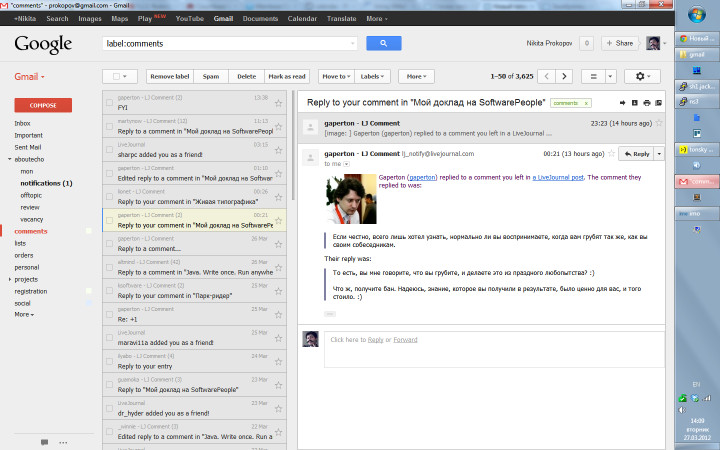Open the settings gear menu

642,76
